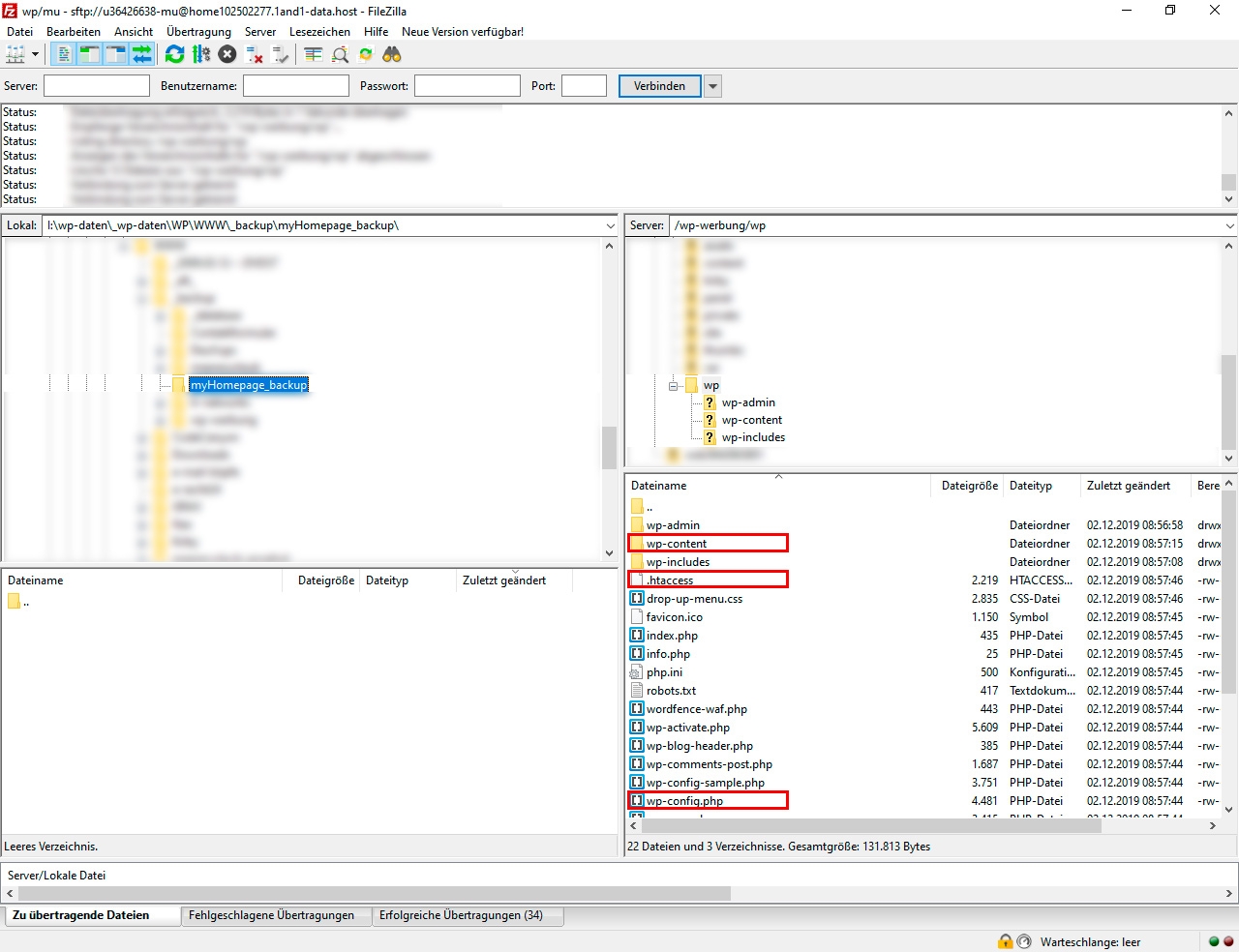Open the quick-connect history dropdown next to Verbinden
1239x952 pixels.
pos(713,86)
